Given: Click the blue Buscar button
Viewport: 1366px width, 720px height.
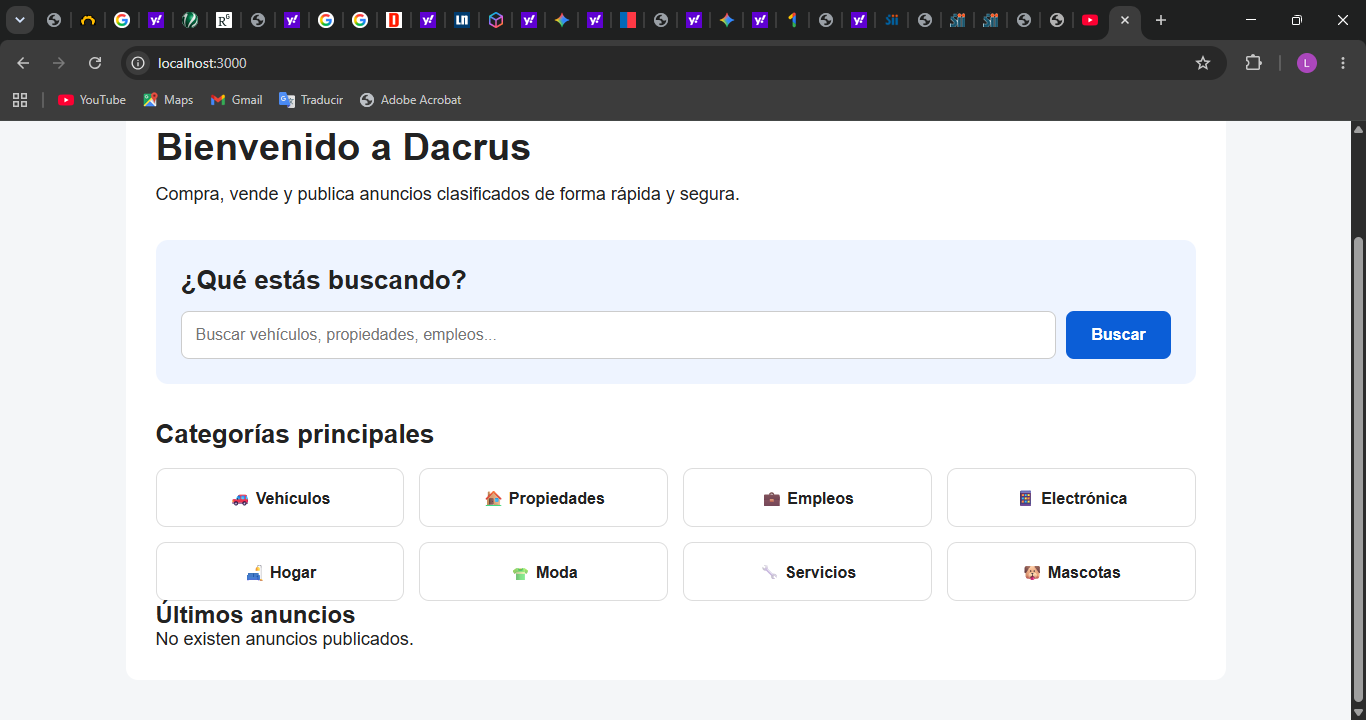Looking at the screenshot, I should (1118, 335).
